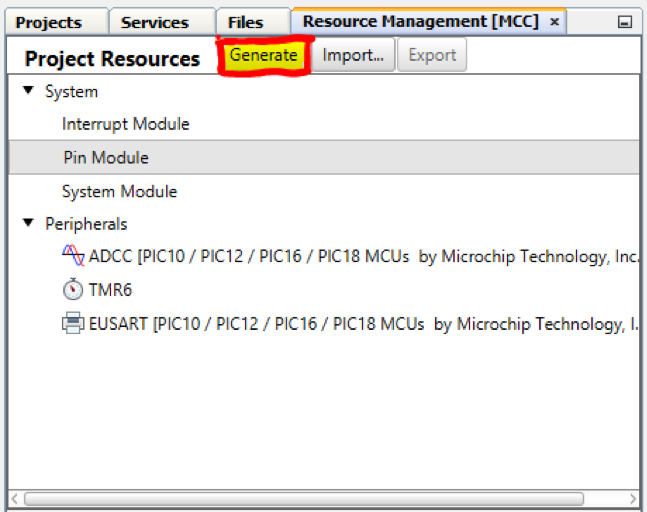
Task: Select the Resource Management [MCC] tab
Action: (420, 22)
